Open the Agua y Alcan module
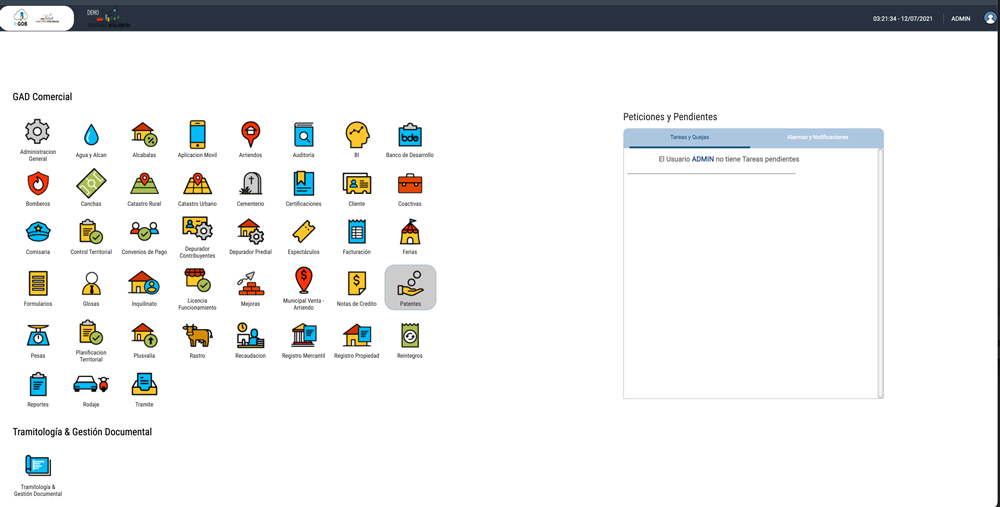This screenshot has height=507, width=1000. [x=91, y=135]
